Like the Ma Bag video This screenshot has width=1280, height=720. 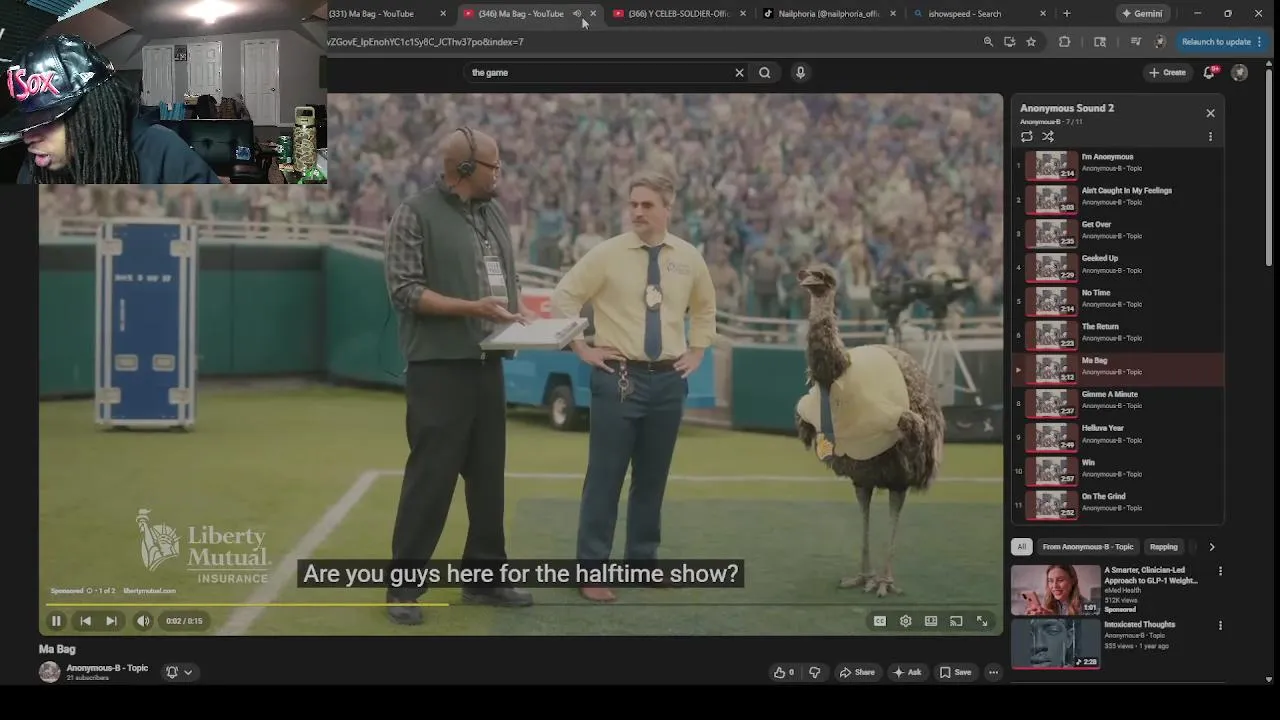[784, 672]
